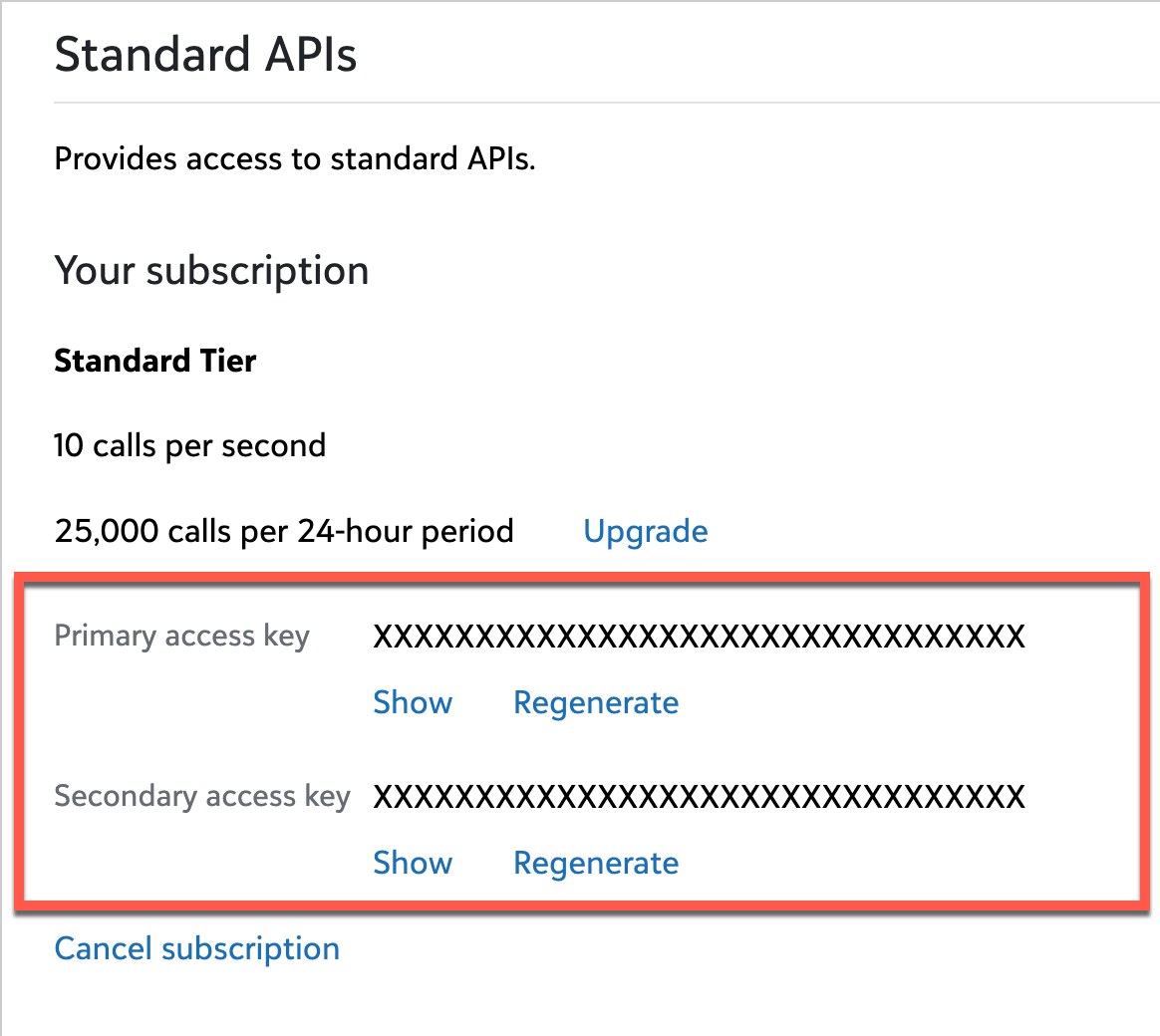Click the Provides access to standard APIs description
Screen dimensions: 1160x1036
click(295, 159)
